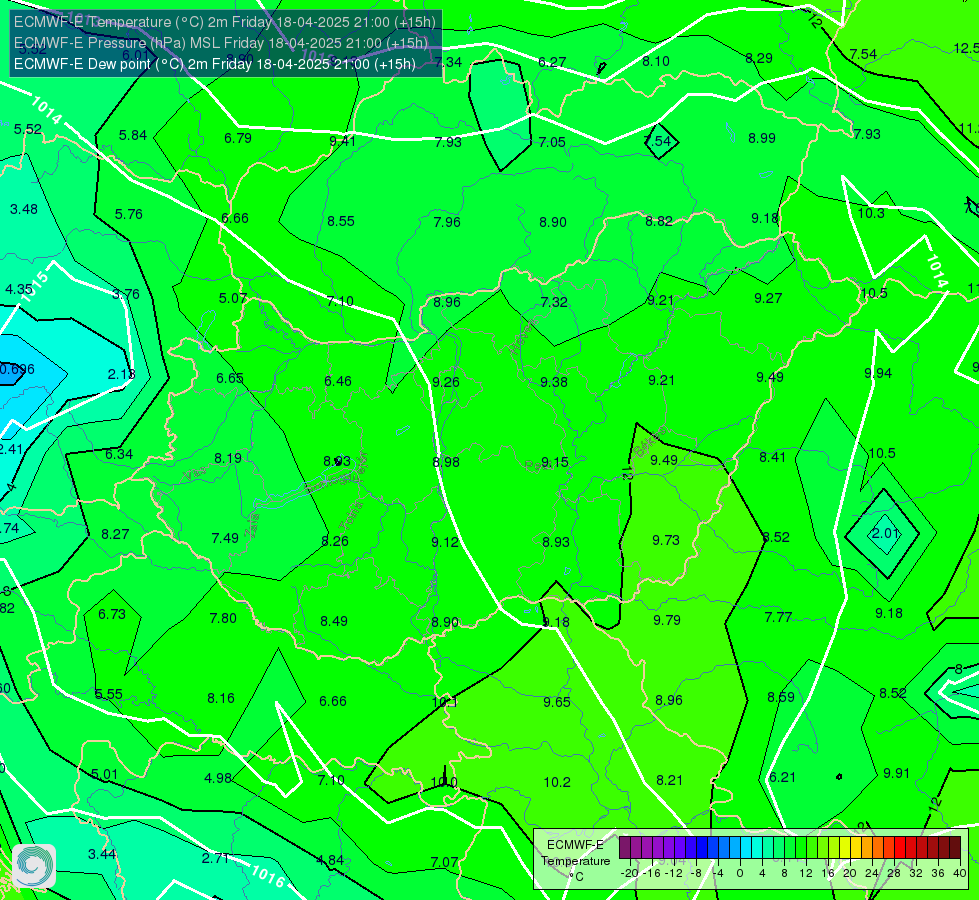Click the dew point value 6.73

pyautogui.click(x=112, y=614)
